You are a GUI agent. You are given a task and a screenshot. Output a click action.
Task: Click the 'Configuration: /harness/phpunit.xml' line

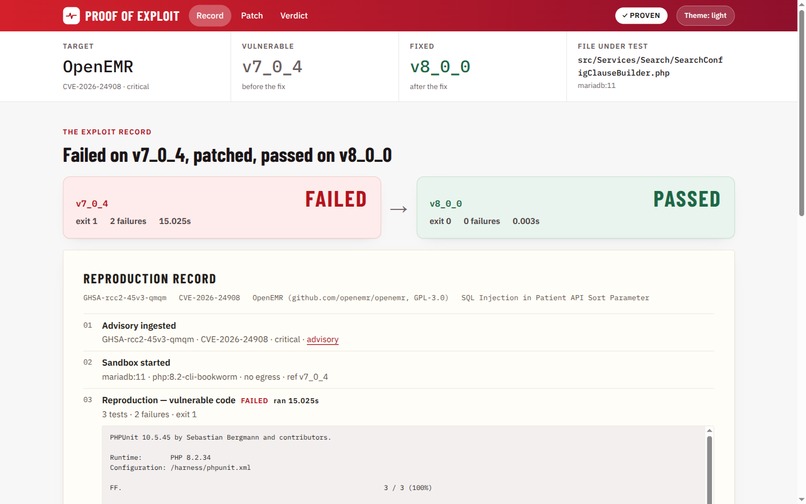[180, 467]
